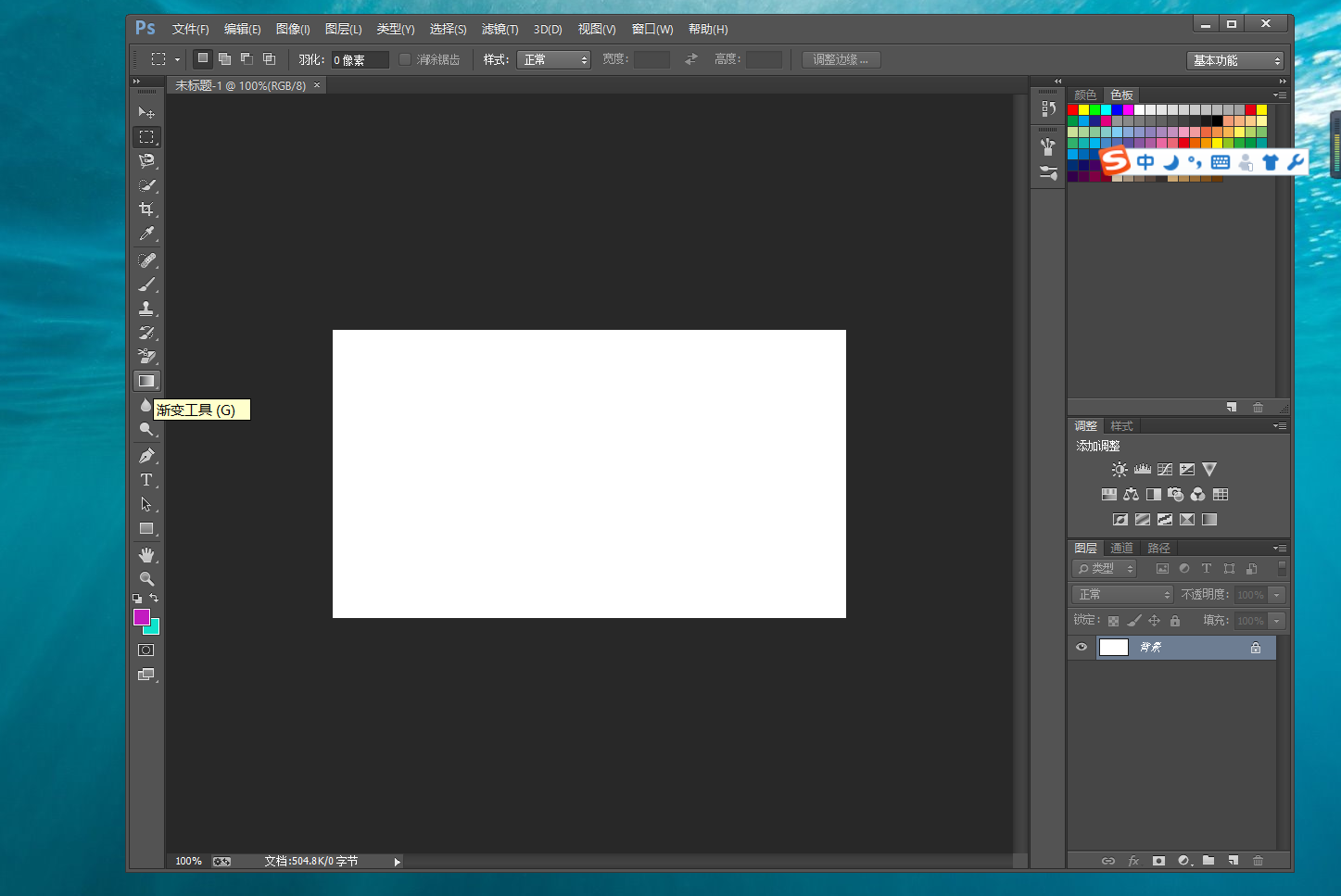Add Levels adjustment
Viewport: 1341px width, 896px height.
click(1142, 470)
